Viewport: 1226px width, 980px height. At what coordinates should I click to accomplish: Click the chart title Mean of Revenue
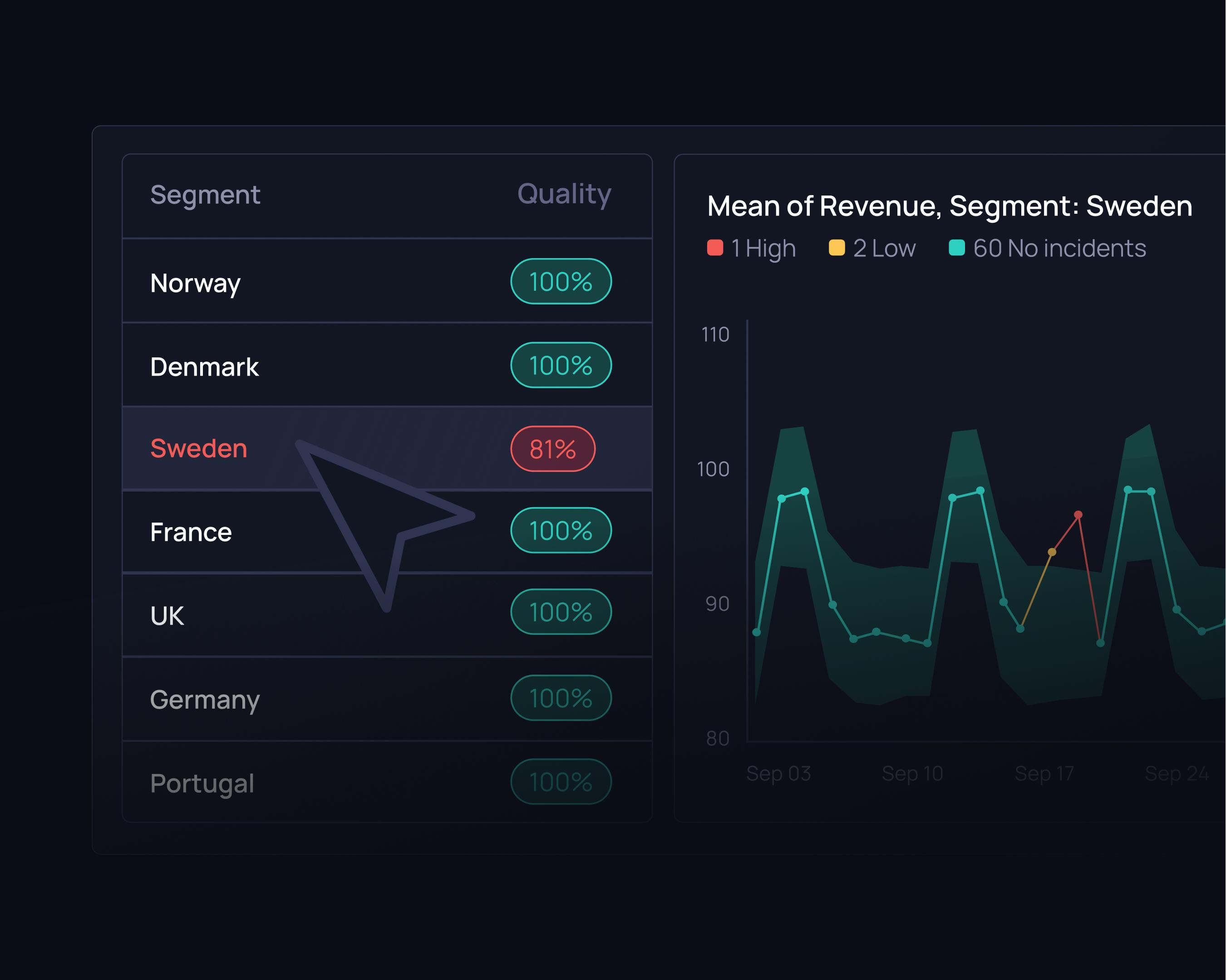pos(949,206)
